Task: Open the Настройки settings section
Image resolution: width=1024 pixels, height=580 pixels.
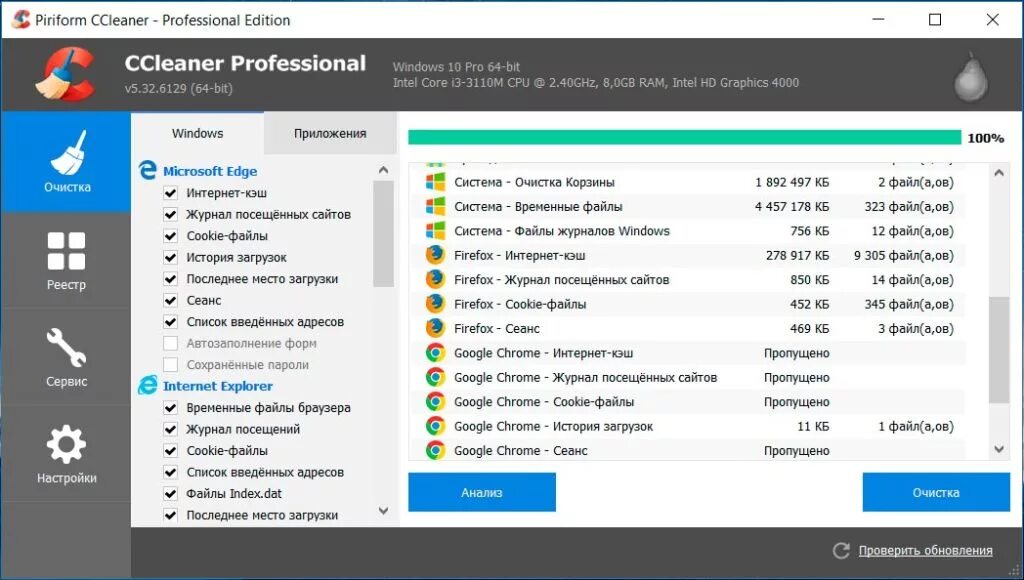Action: [66, 453]
